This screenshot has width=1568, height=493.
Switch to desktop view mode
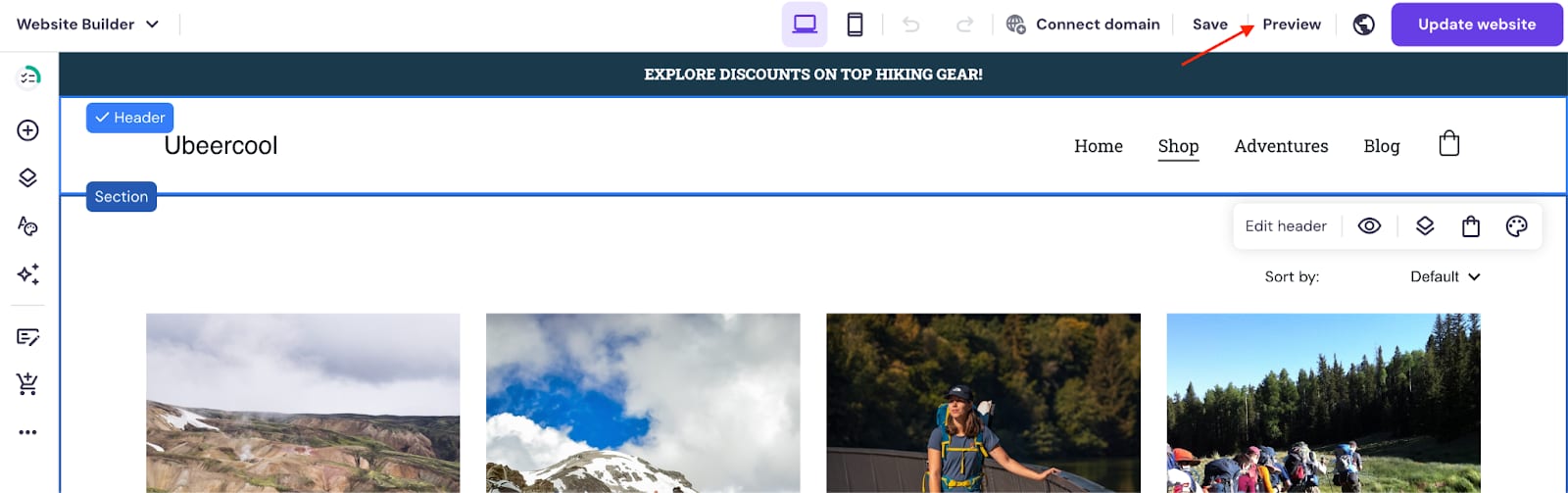[x=805, y=25]
